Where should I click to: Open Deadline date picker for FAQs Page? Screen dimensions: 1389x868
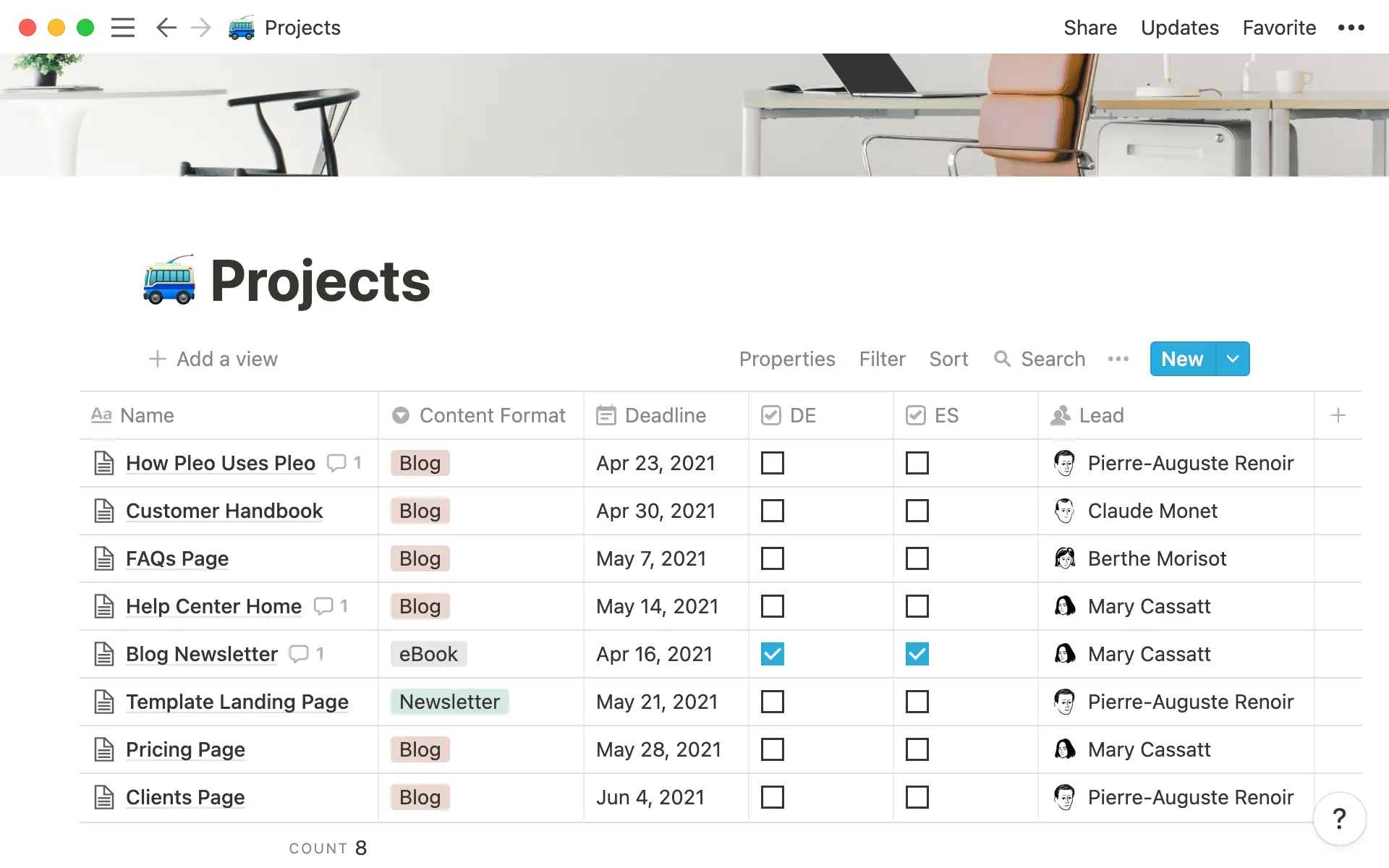pos(650,558)
